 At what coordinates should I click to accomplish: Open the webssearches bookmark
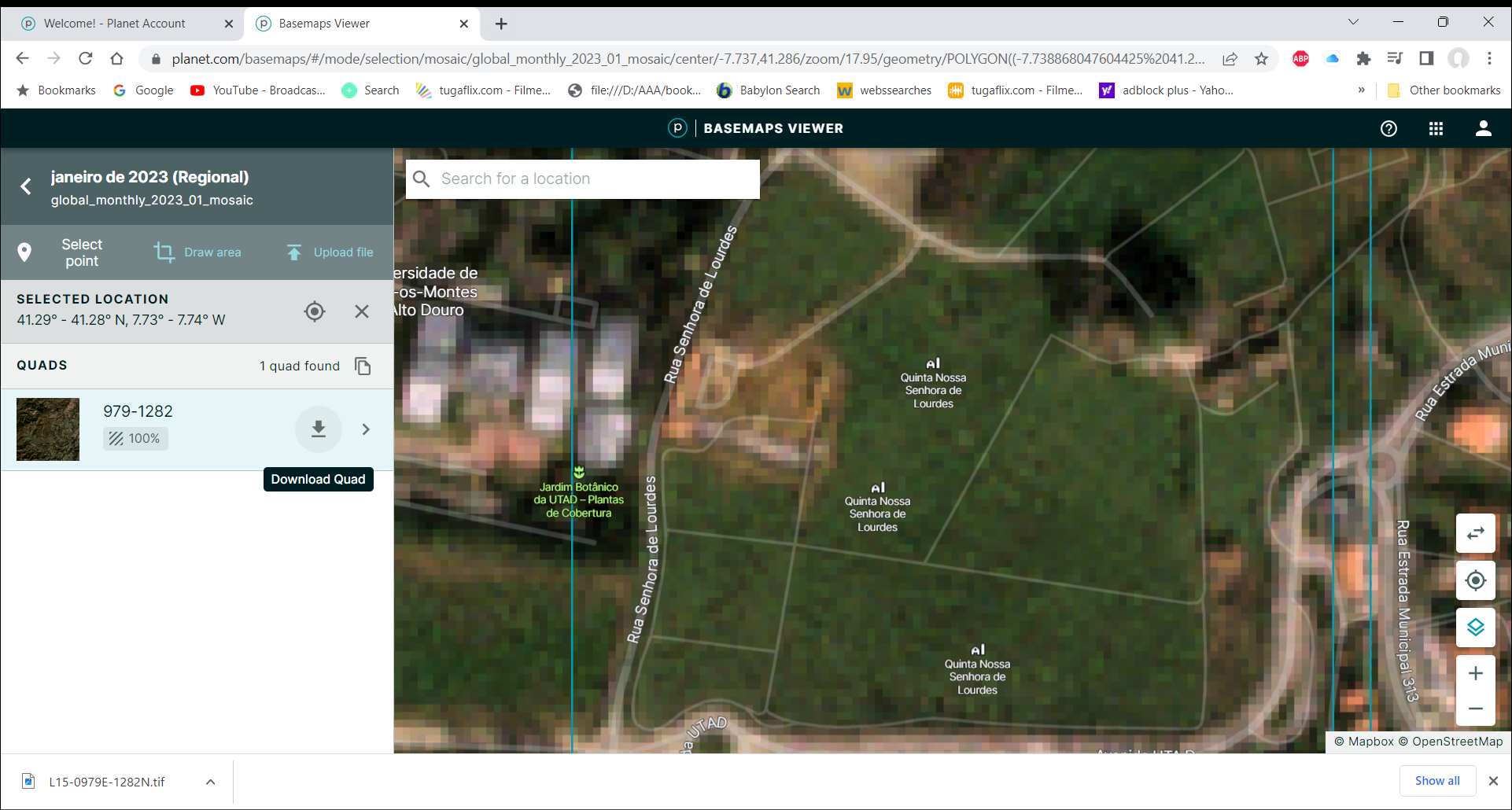tap(884, 90)
